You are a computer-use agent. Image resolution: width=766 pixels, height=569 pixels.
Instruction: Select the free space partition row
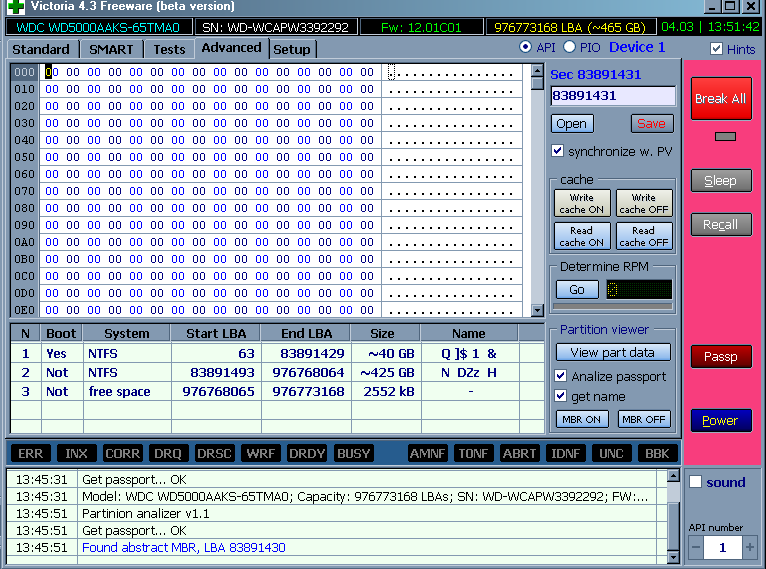[277, 392]
